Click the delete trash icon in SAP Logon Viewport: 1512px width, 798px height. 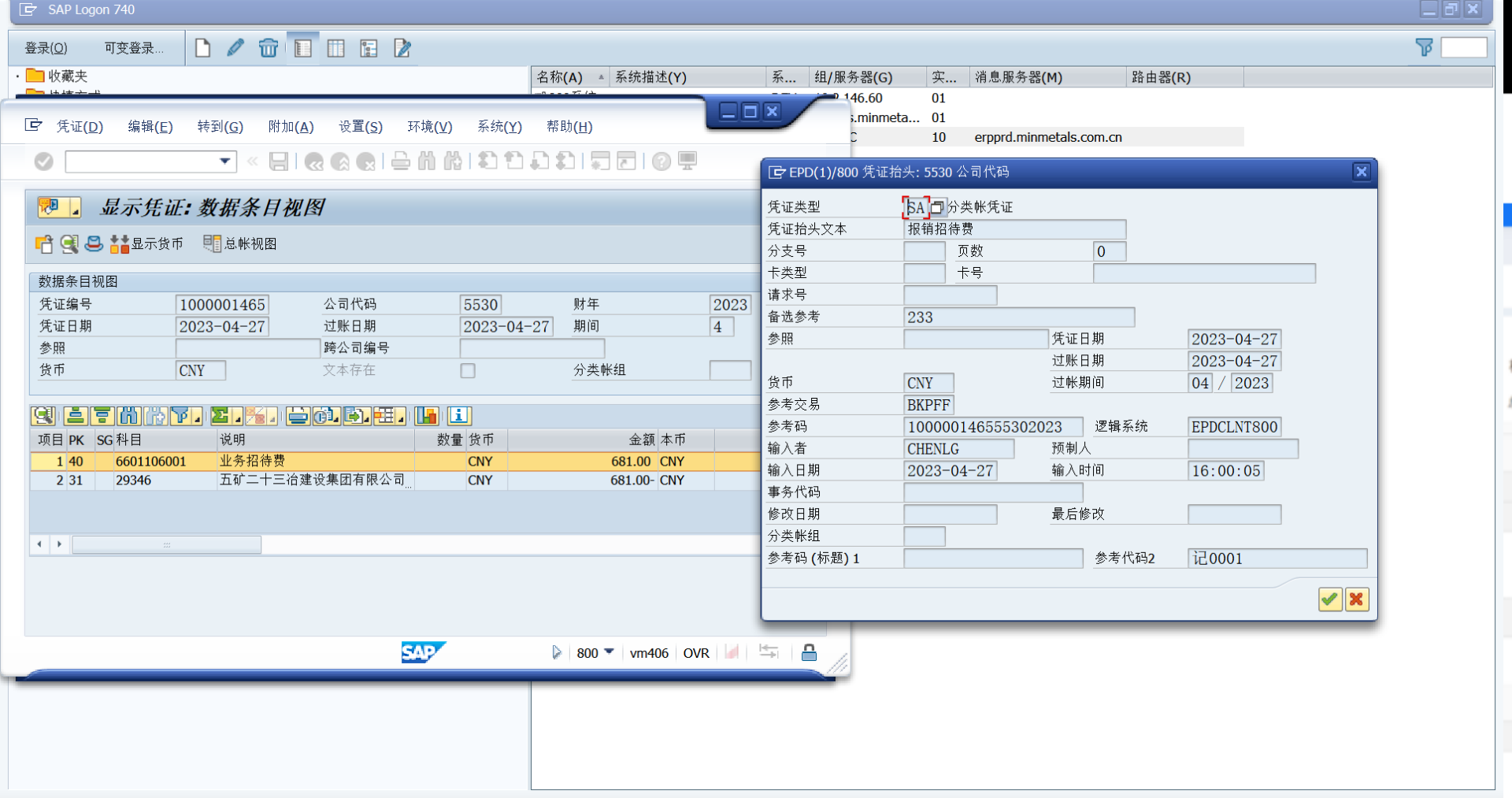269,48
